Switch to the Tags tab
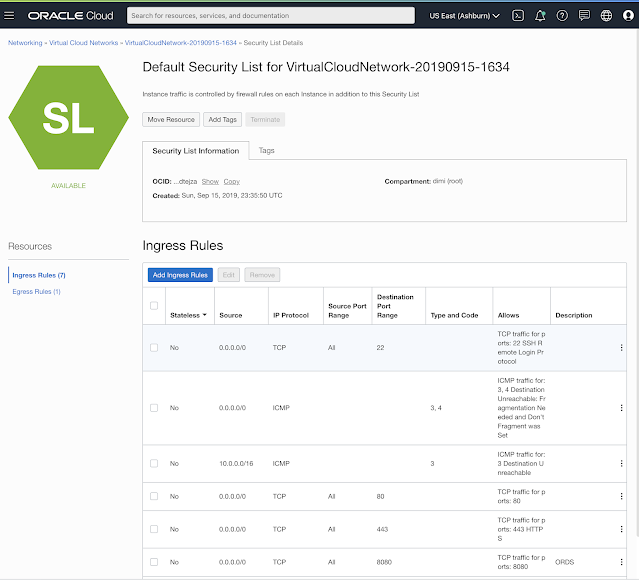Viewport: 639px width, 580px height. coord(267,150)
